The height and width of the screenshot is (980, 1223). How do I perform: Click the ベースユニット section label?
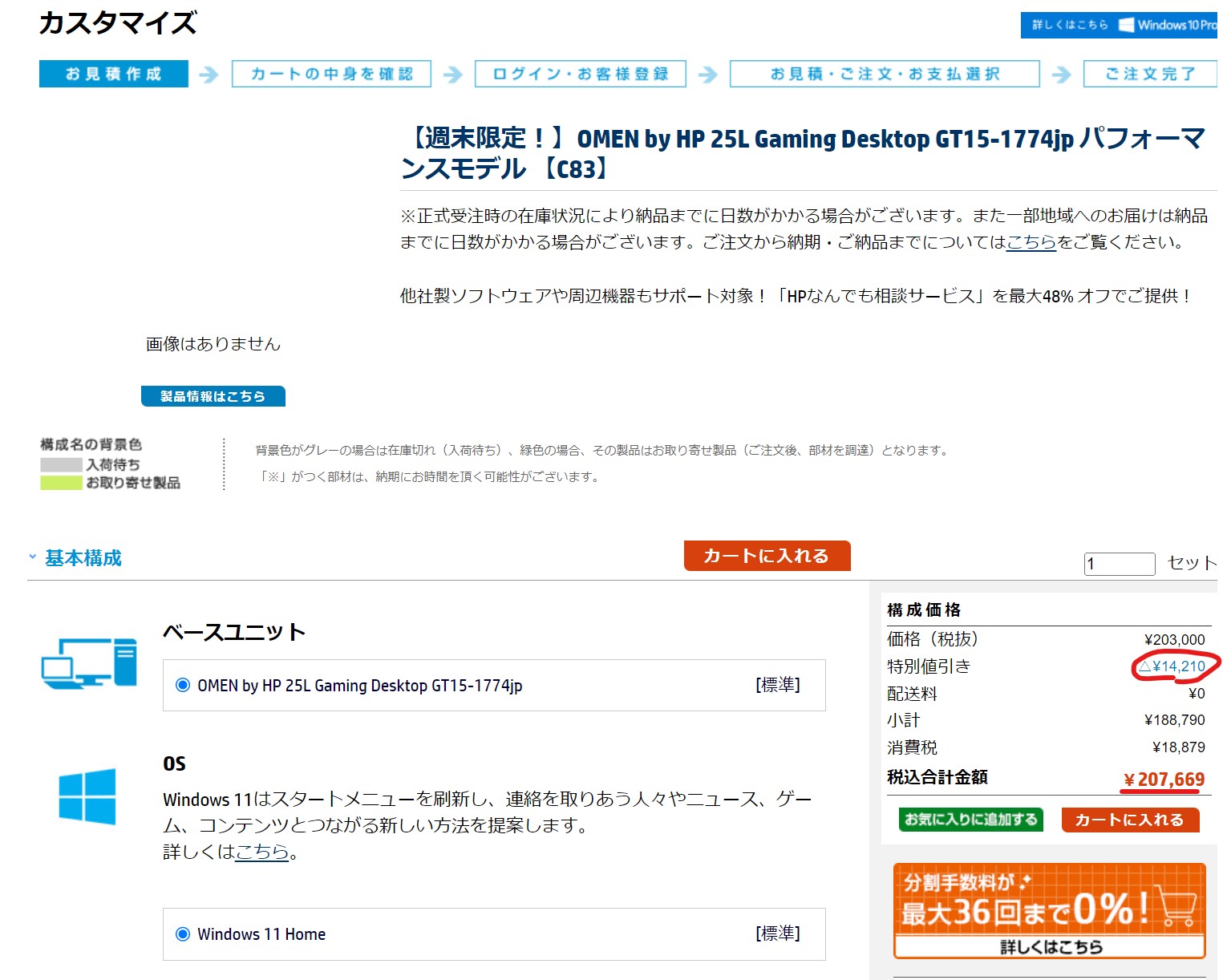coord(234,632)
